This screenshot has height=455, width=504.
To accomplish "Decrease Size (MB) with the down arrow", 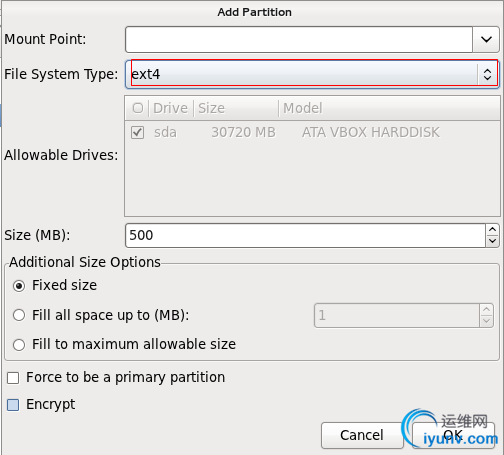I will [x=492, y=241].
